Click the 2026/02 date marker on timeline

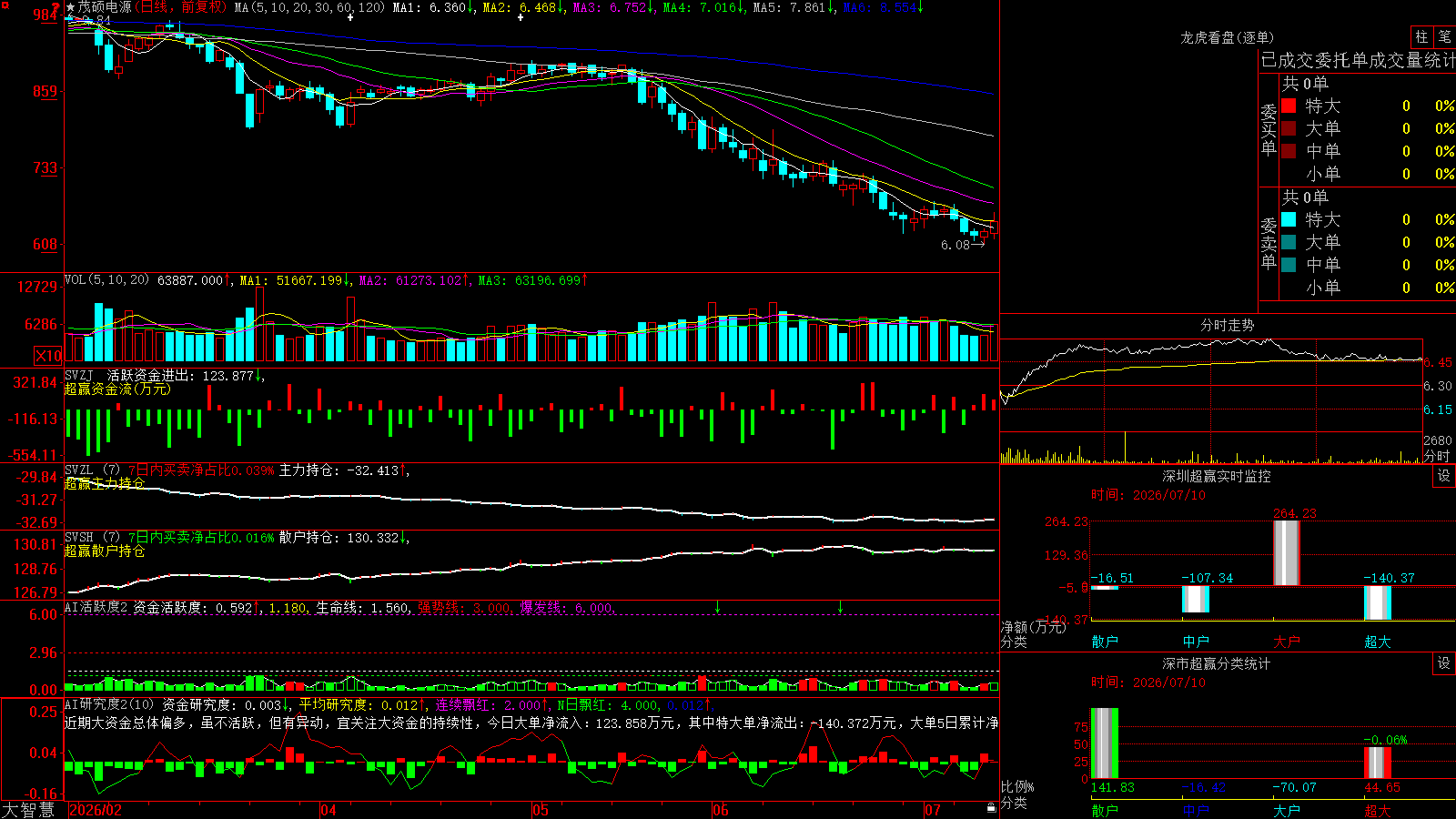point(96,810)
